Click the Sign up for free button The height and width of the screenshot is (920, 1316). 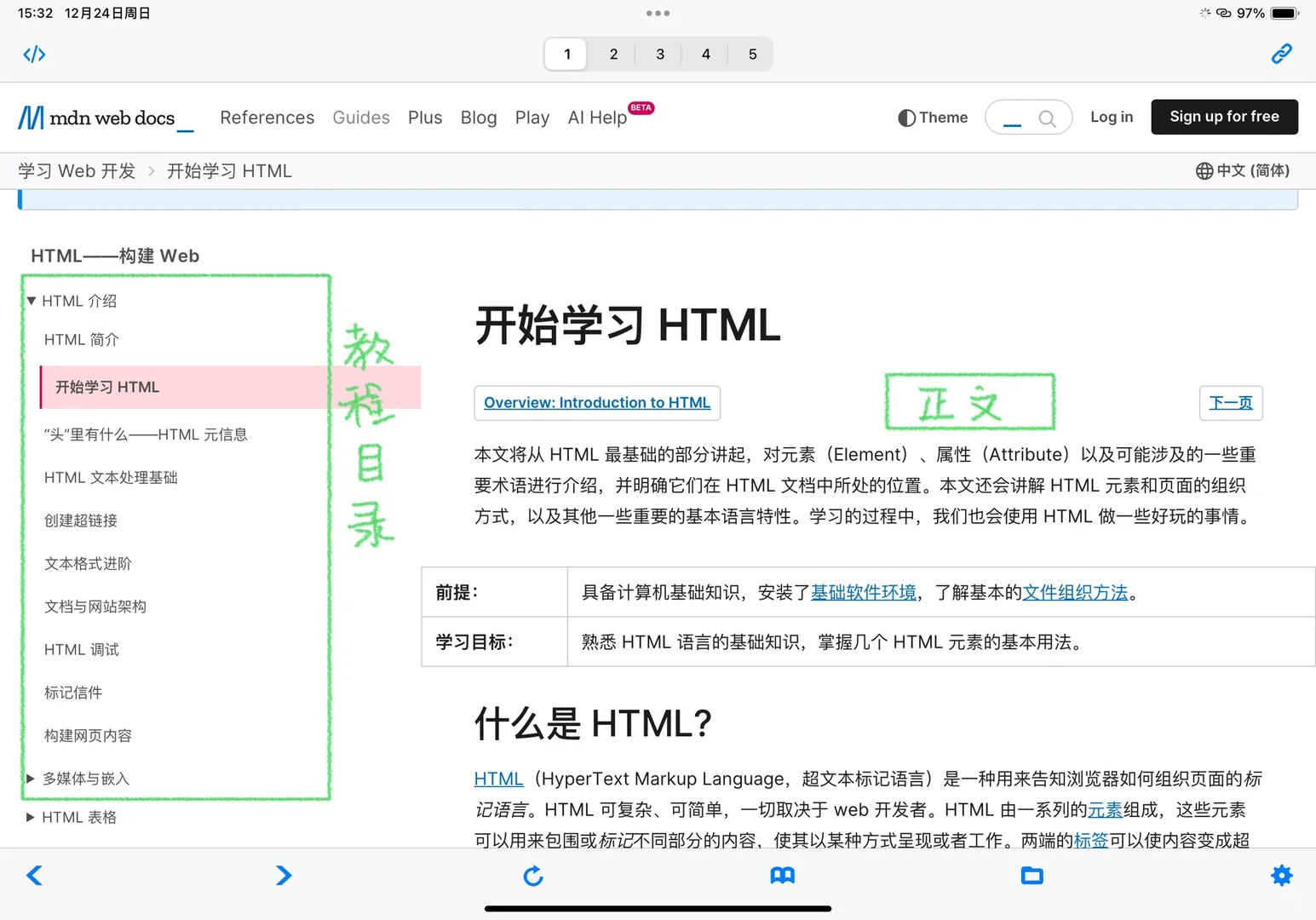click(1224, 117)
